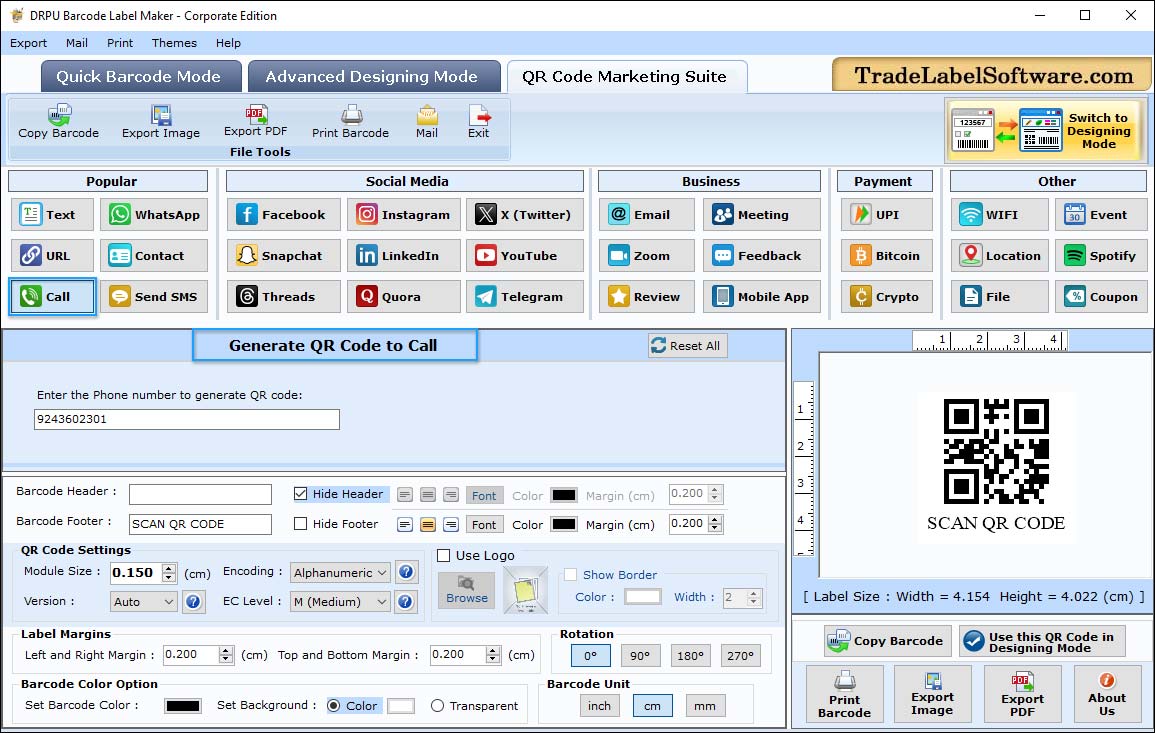
Task: Uncheck the Hide Header checkbox
Action: pos(301,494)
